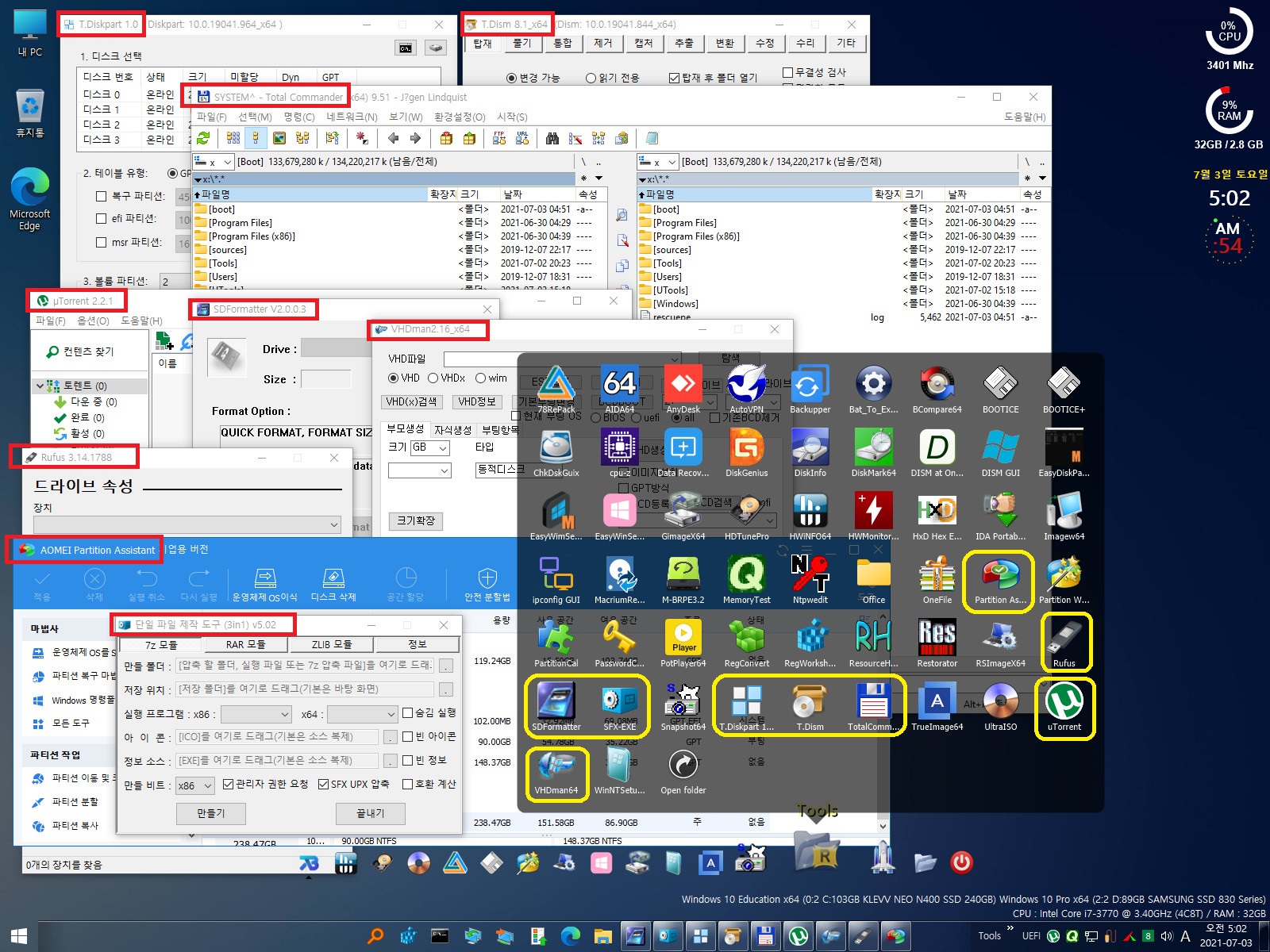This screenshot has width=1270, height=952.
Task: Click 안전 분할법 shield in AOMEI
Action: point(487,585)
